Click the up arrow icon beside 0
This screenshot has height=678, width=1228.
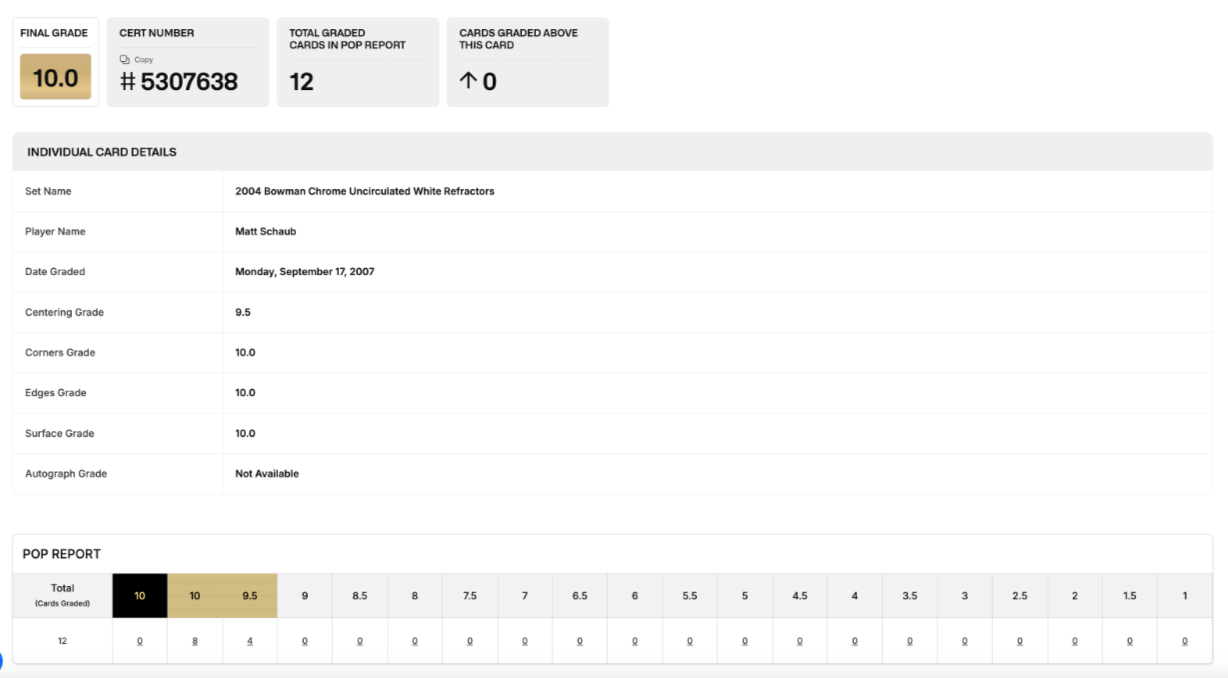[467, 81]
